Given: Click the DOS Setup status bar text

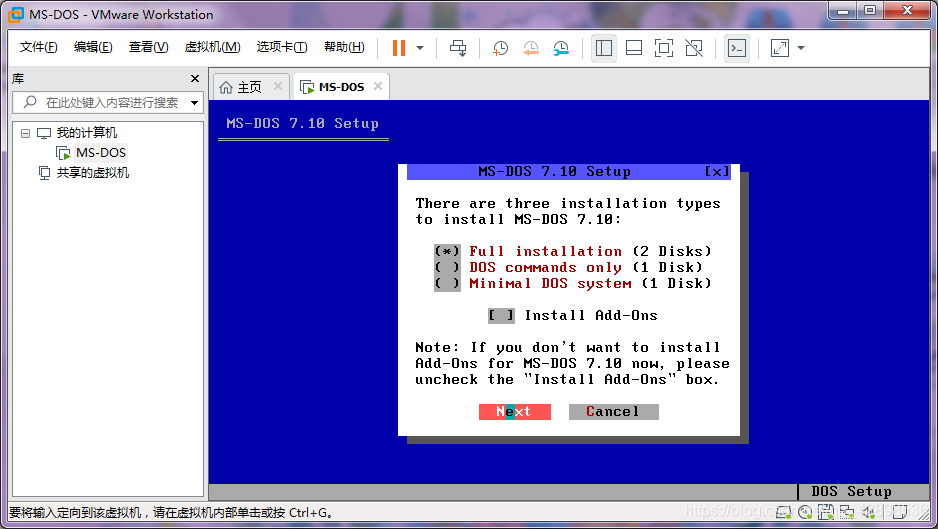Looking at the screenshot, I should 851,491.
